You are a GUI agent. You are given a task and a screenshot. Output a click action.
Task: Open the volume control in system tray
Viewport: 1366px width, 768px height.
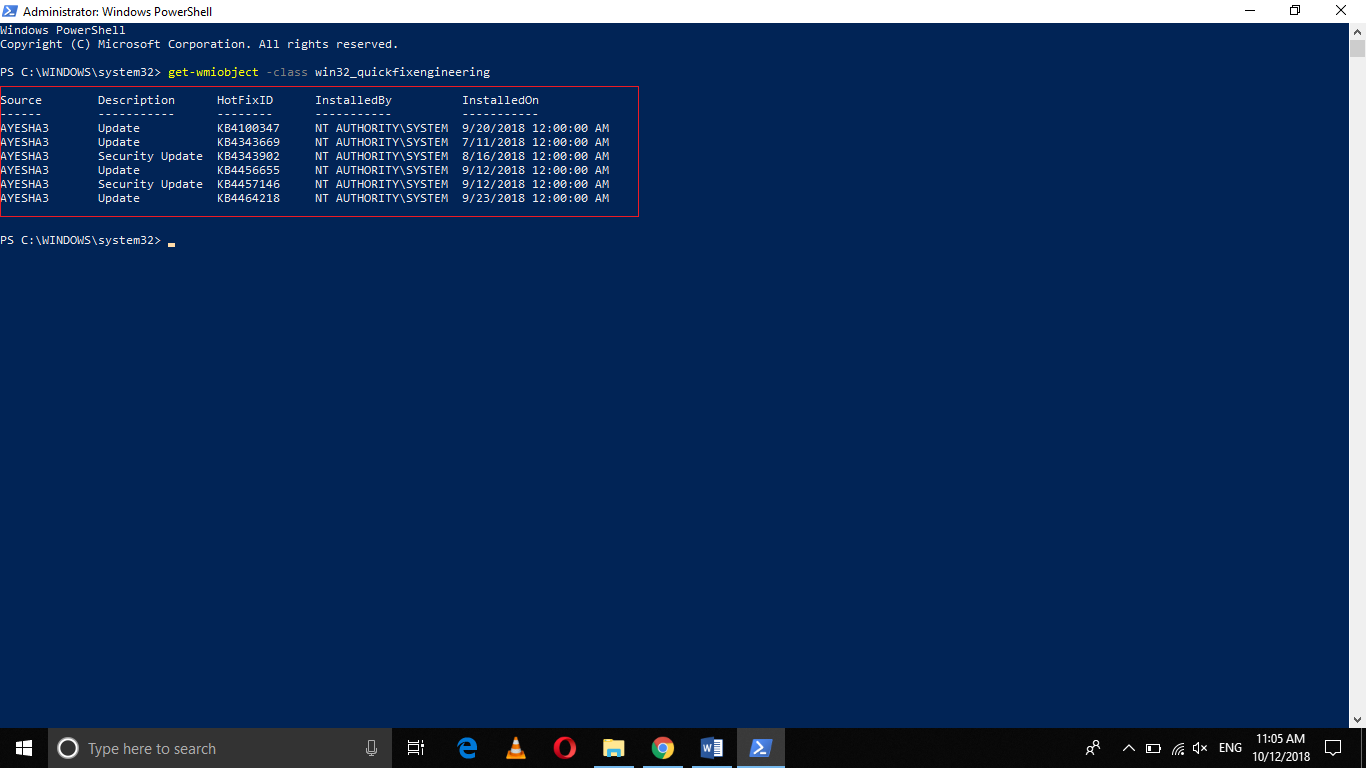point(1200,748)
